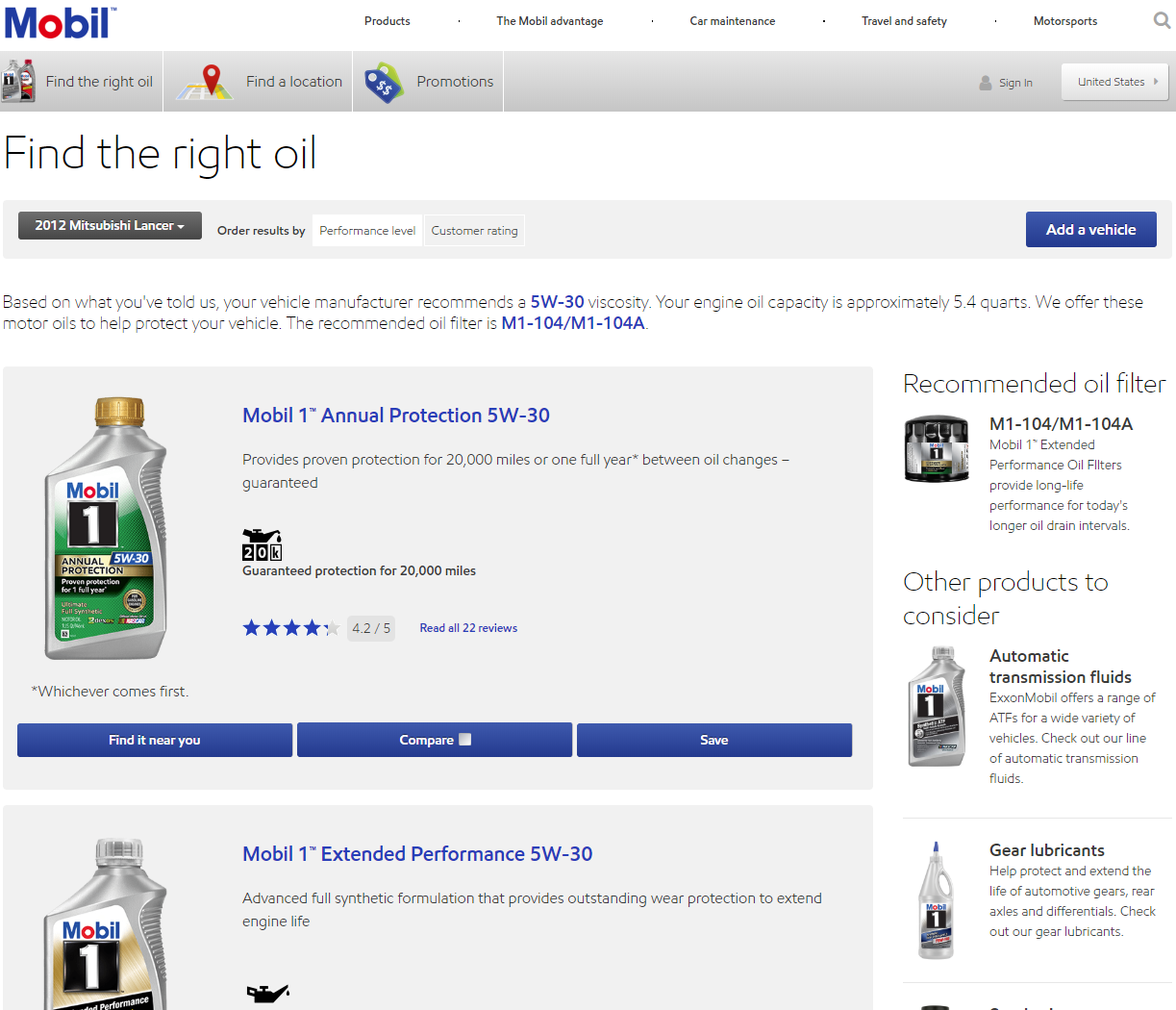Select the Promotions tab
1176x1010 pixels.
tap(429, 82)
